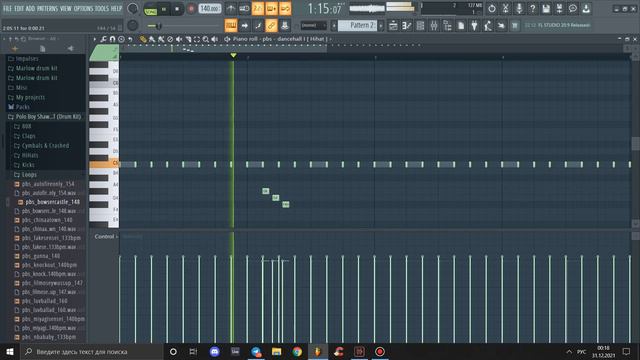This screenshot has width=640, height=360.
Task: Open the chat/news bubble icon
Action: click(x=573, y=9)
